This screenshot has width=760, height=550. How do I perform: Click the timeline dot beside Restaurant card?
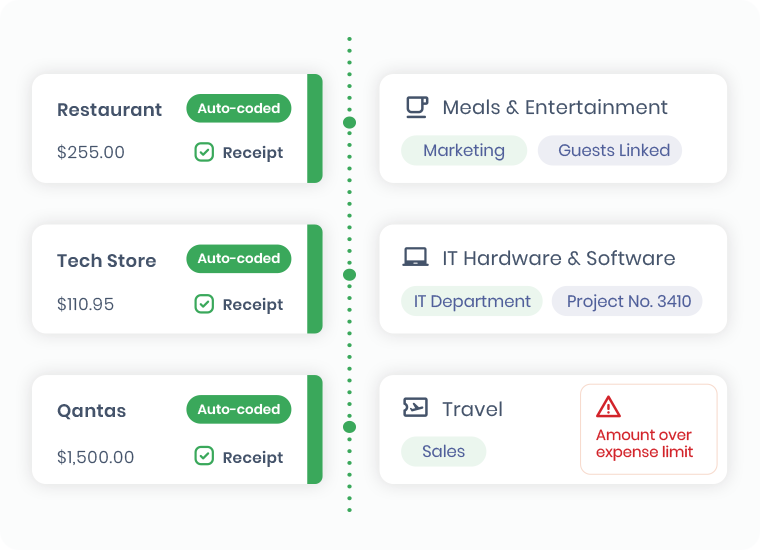tap(349, 123)
